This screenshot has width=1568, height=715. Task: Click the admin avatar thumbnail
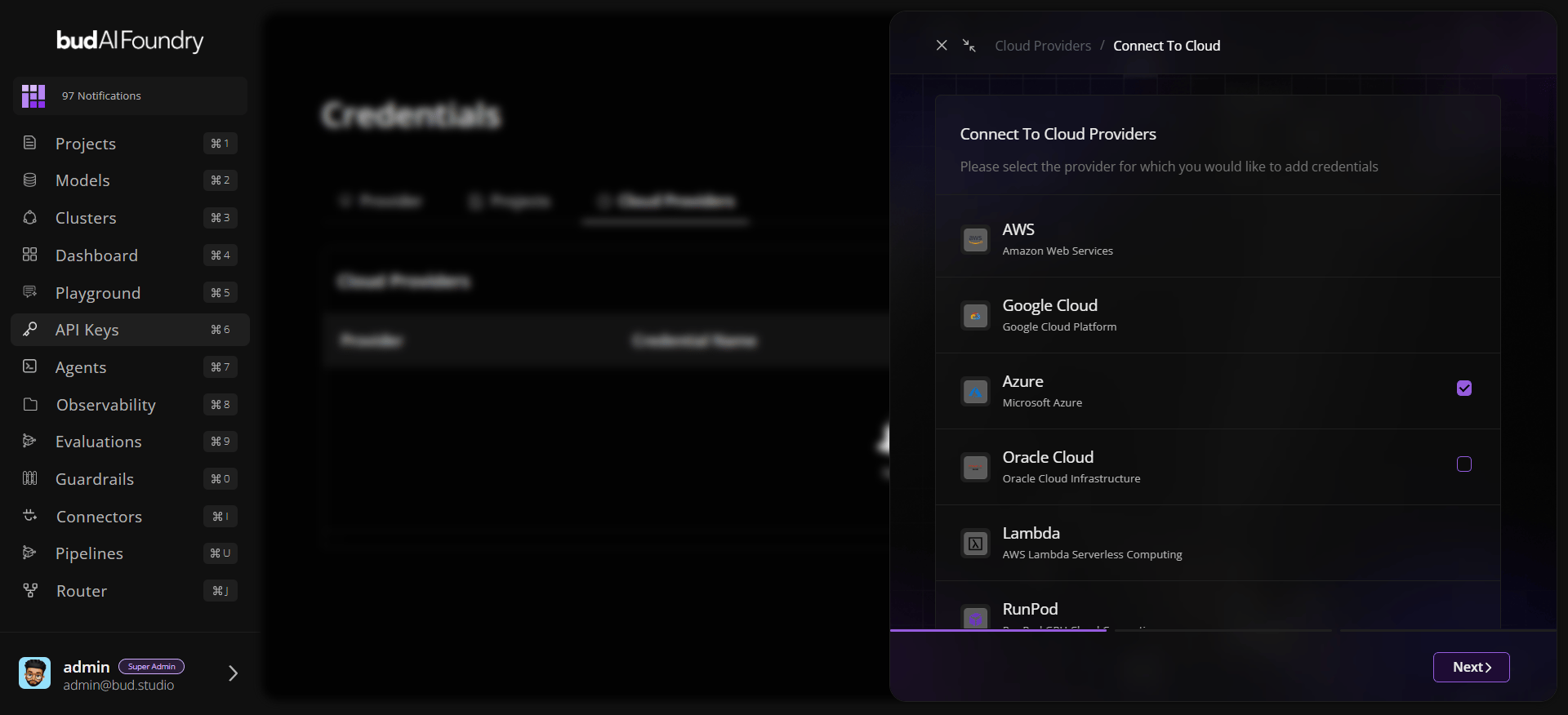(34, 673)
